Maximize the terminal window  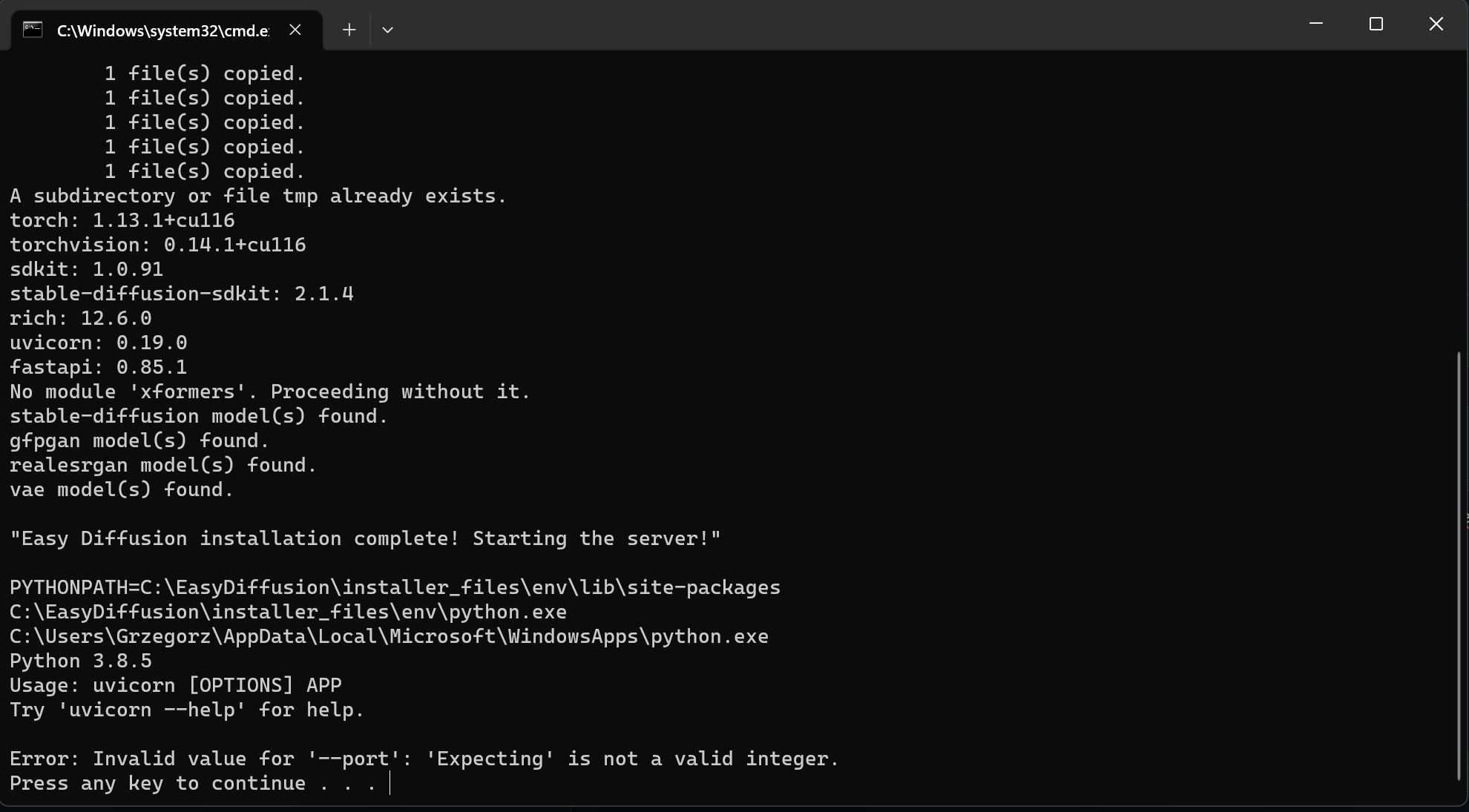pos(1376,24)
